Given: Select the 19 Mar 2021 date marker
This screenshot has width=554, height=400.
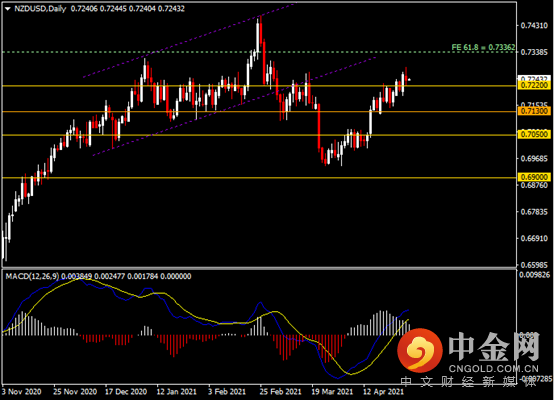Looking at the screenshot, I should tap(332, 392).
